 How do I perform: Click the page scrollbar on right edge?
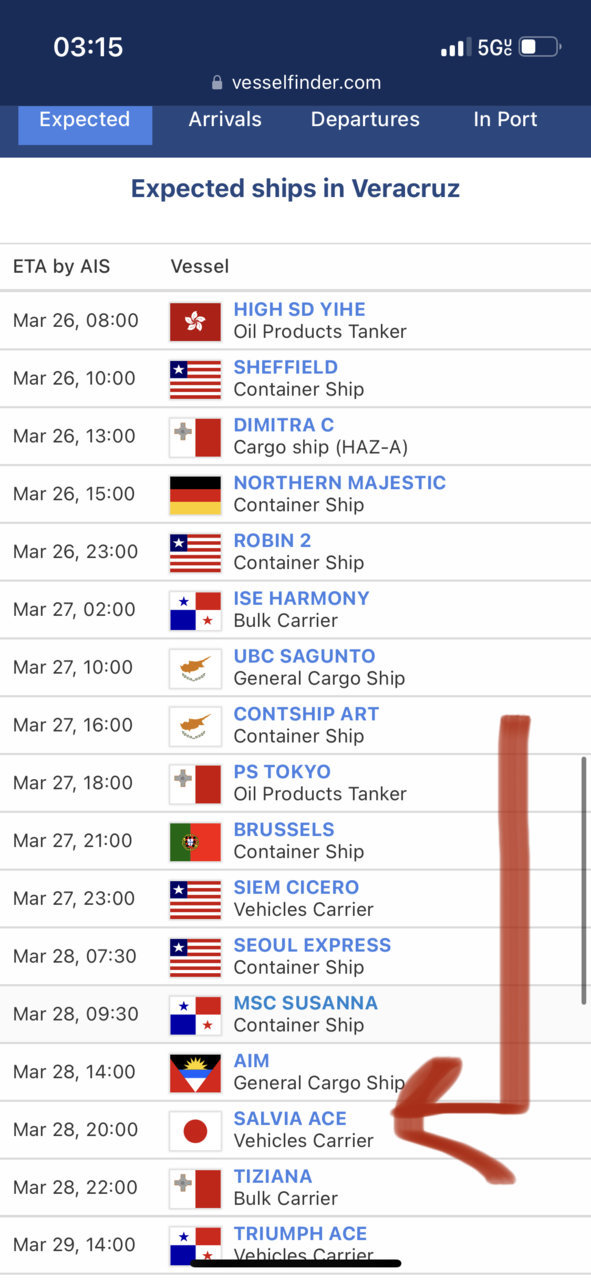[584, 880]
